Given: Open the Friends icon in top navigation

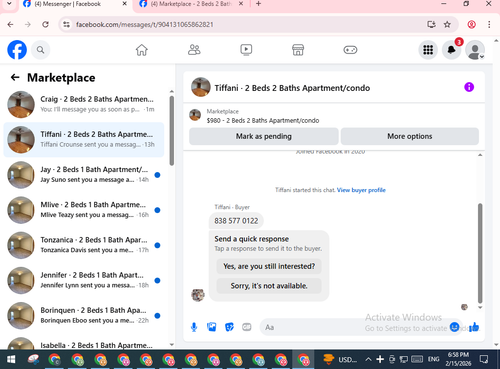Looking at the screenshot, I should pos(194,50).
